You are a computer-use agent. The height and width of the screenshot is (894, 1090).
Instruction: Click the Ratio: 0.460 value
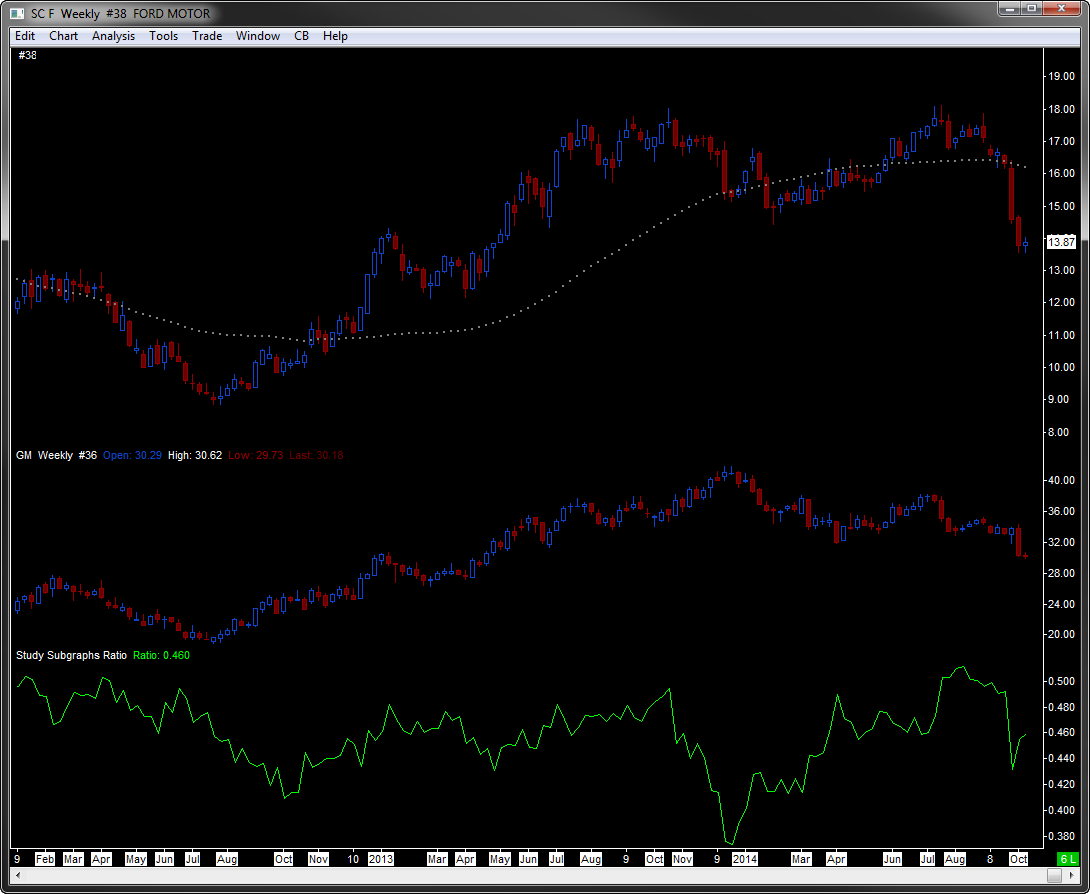161,655
